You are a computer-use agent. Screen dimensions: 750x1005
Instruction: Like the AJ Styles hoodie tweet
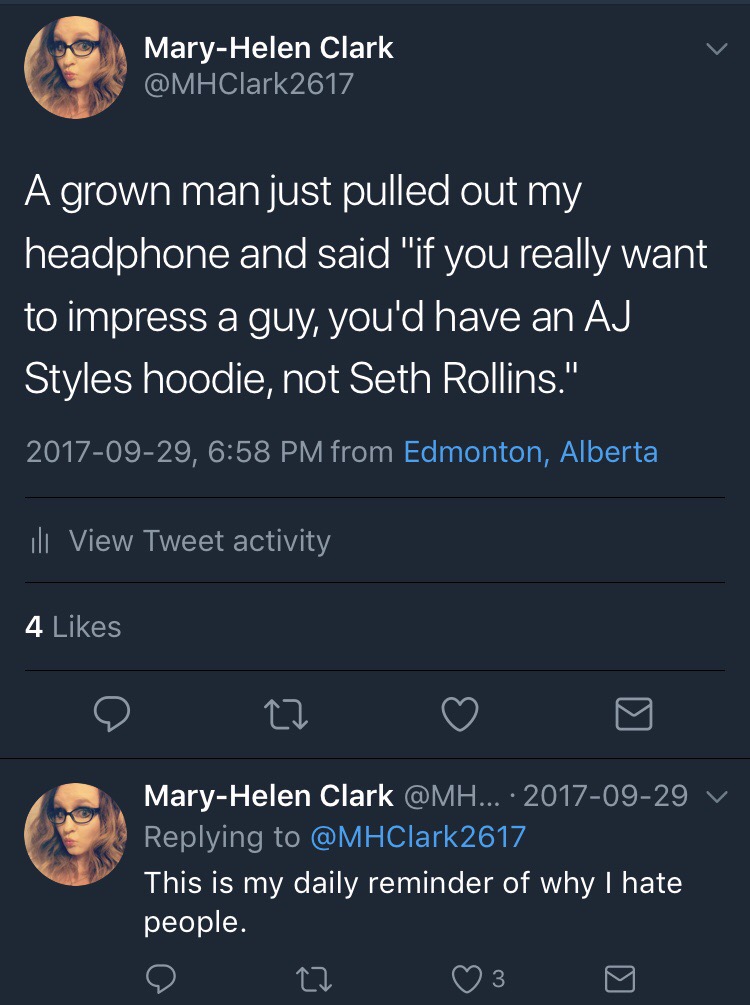click(x=460, y=713)
